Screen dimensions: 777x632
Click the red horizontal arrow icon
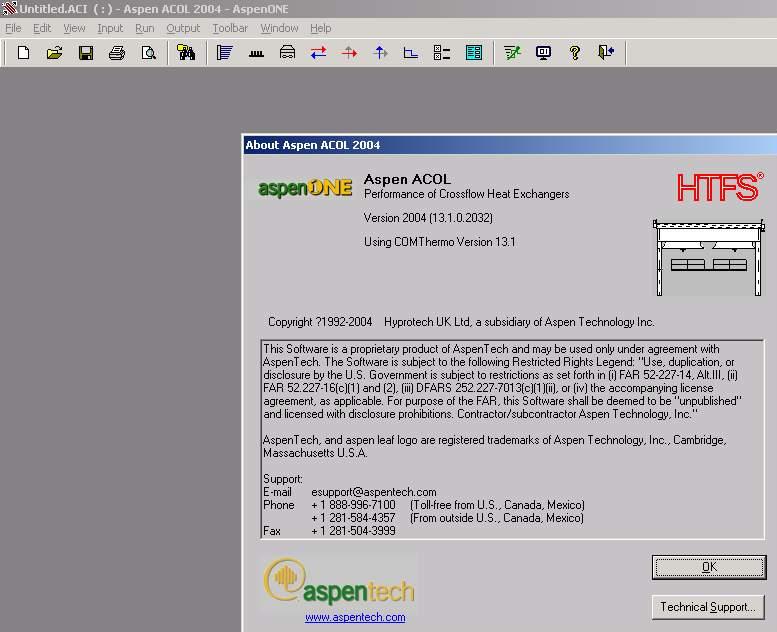tap(349, 53)
